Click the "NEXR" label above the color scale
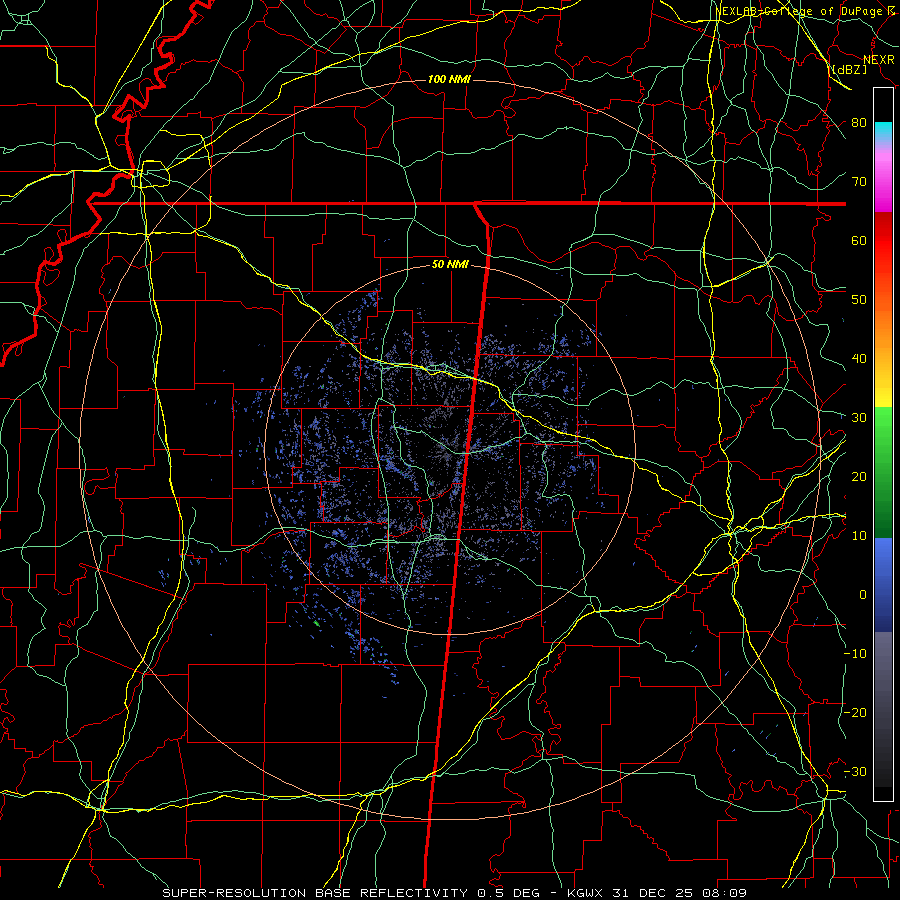This screenshot has width=900, height=900. [879, 60]
